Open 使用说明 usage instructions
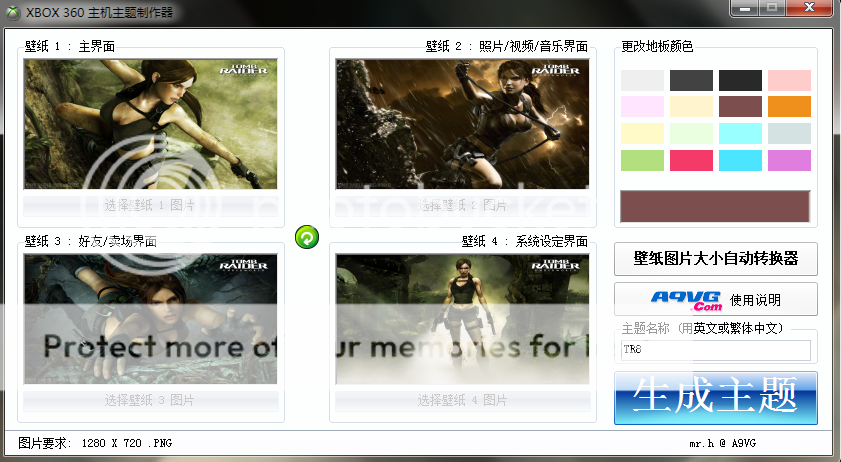Image resolution: width=841 pixels, height=462 pixels. pos(755,299)
